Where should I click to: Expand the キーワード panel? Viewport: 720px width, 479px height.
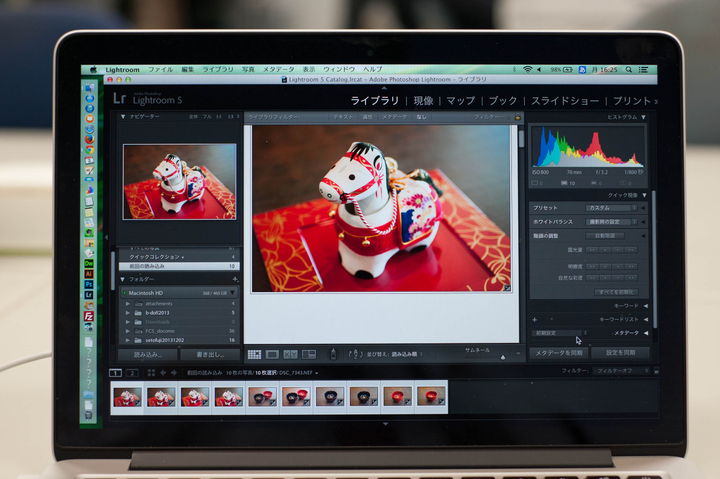tap(646, 306)
